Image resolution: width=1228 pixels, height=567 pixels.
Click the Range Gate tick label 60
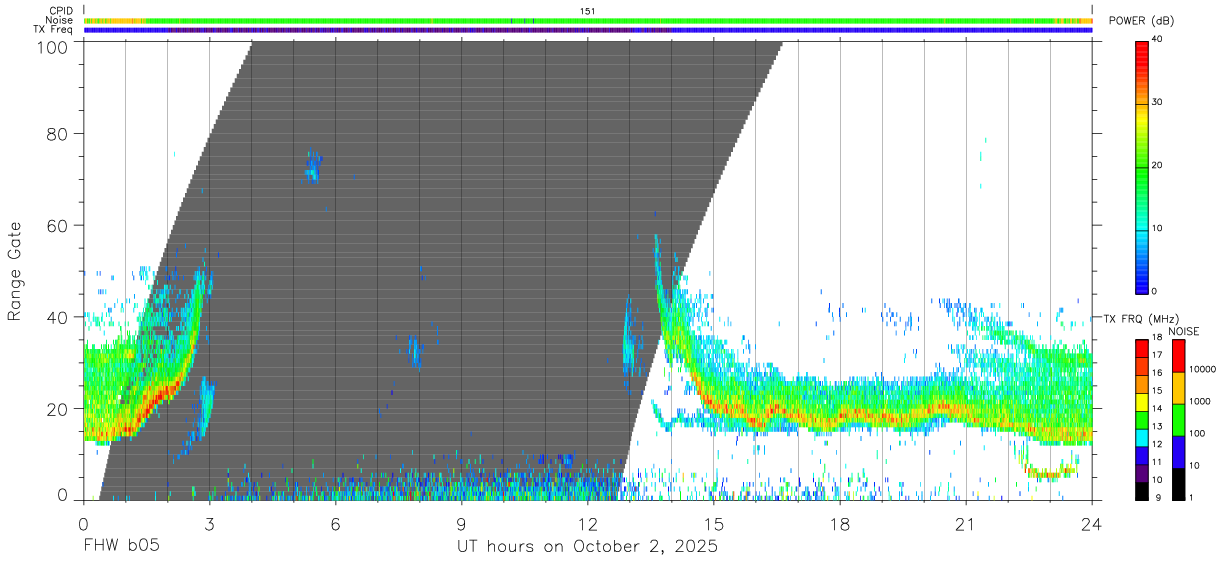click(x=59, y=225)
